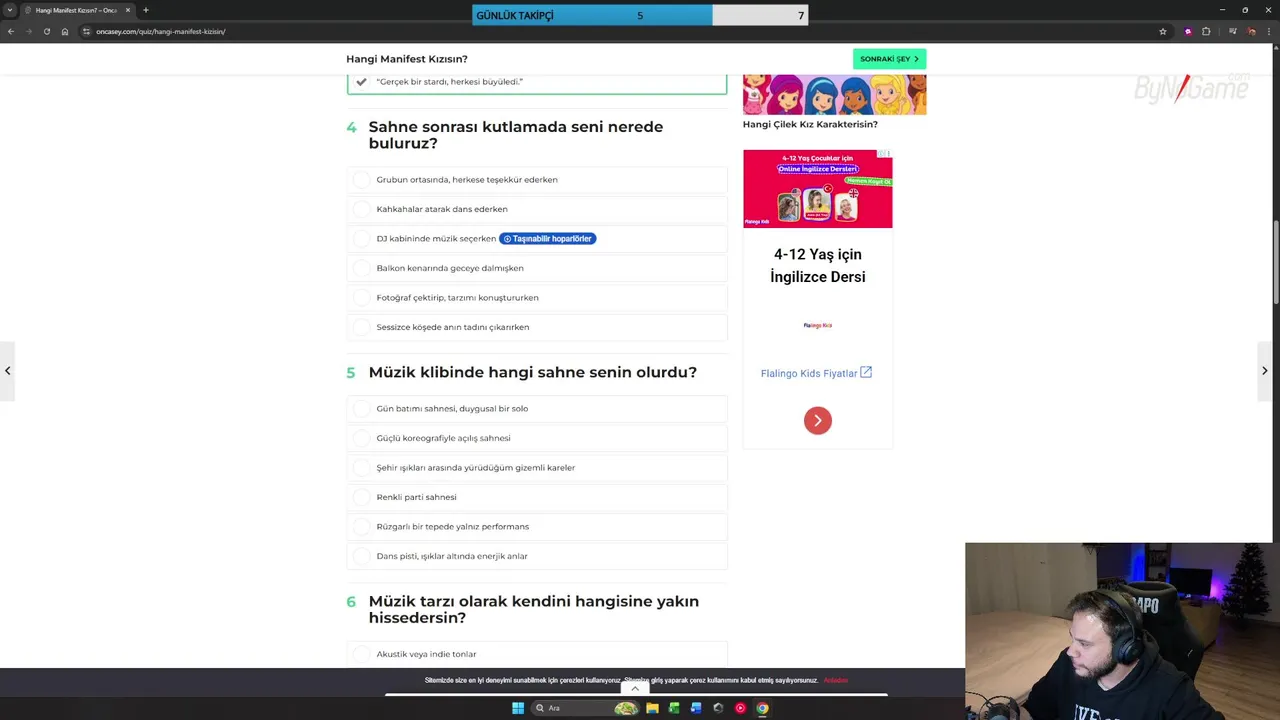Select 'Güçlü koreografiyle açılış sahnesi'

pyautogui.click(x=537, y=438)
